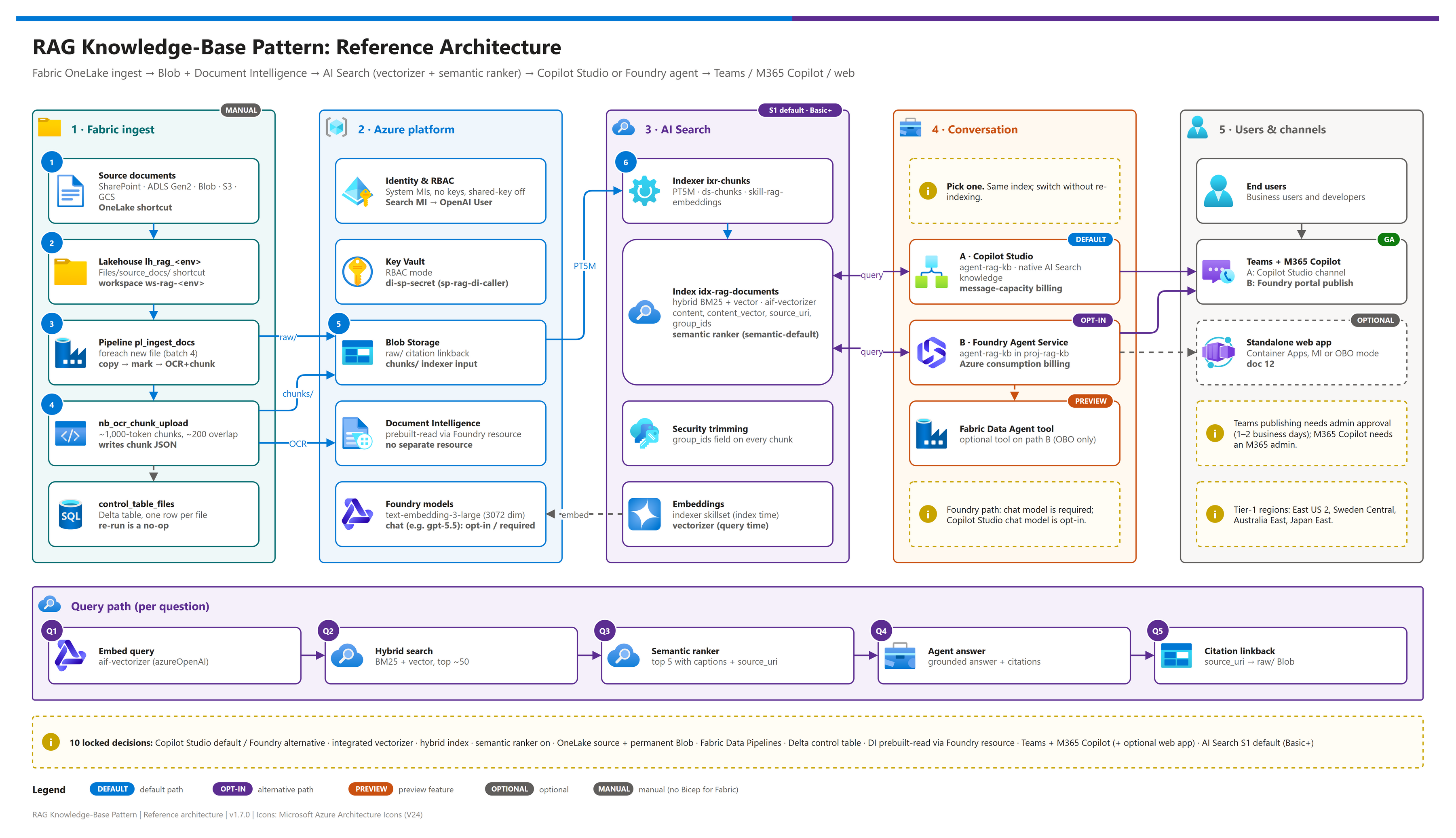Click the Foundry Agent Service icon
1456x838 pixels.
[x=931, y=352]
